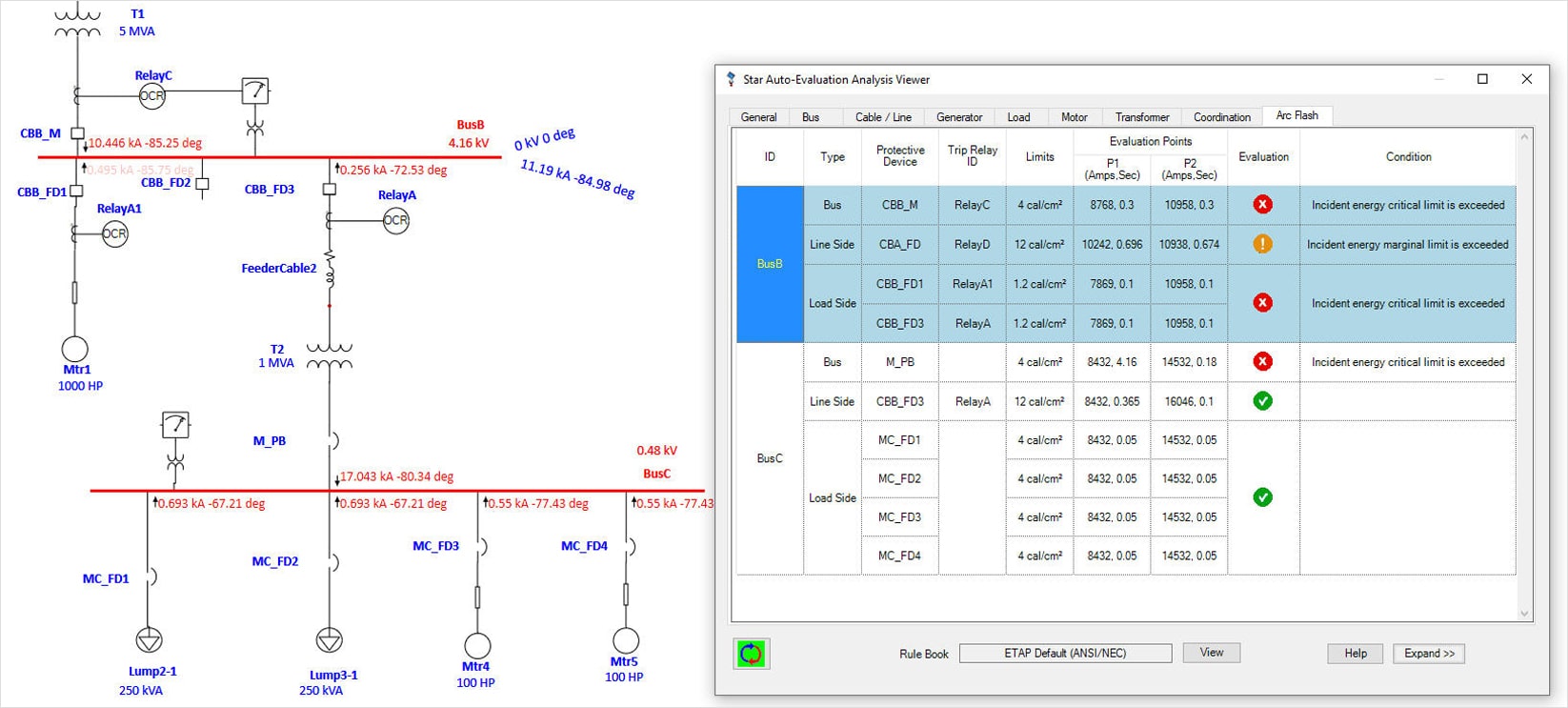Click the T2 1 MVA transformer symbol
This screenshot has width=1568, height=708.
pyautogui.click(x=330, y=356)
